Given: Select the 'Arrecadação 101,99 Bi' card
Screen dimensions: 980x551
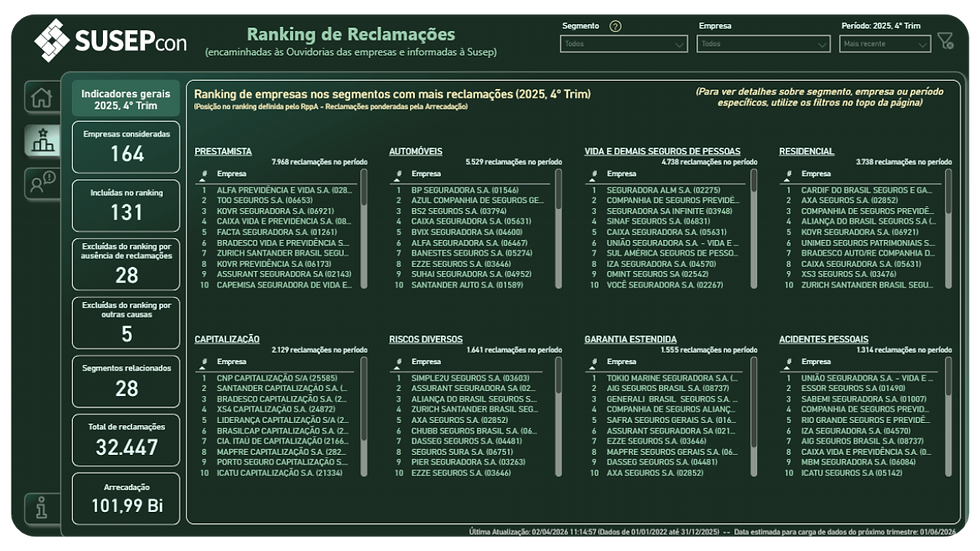Looking at the screenshot, I should tap(126, 498).
